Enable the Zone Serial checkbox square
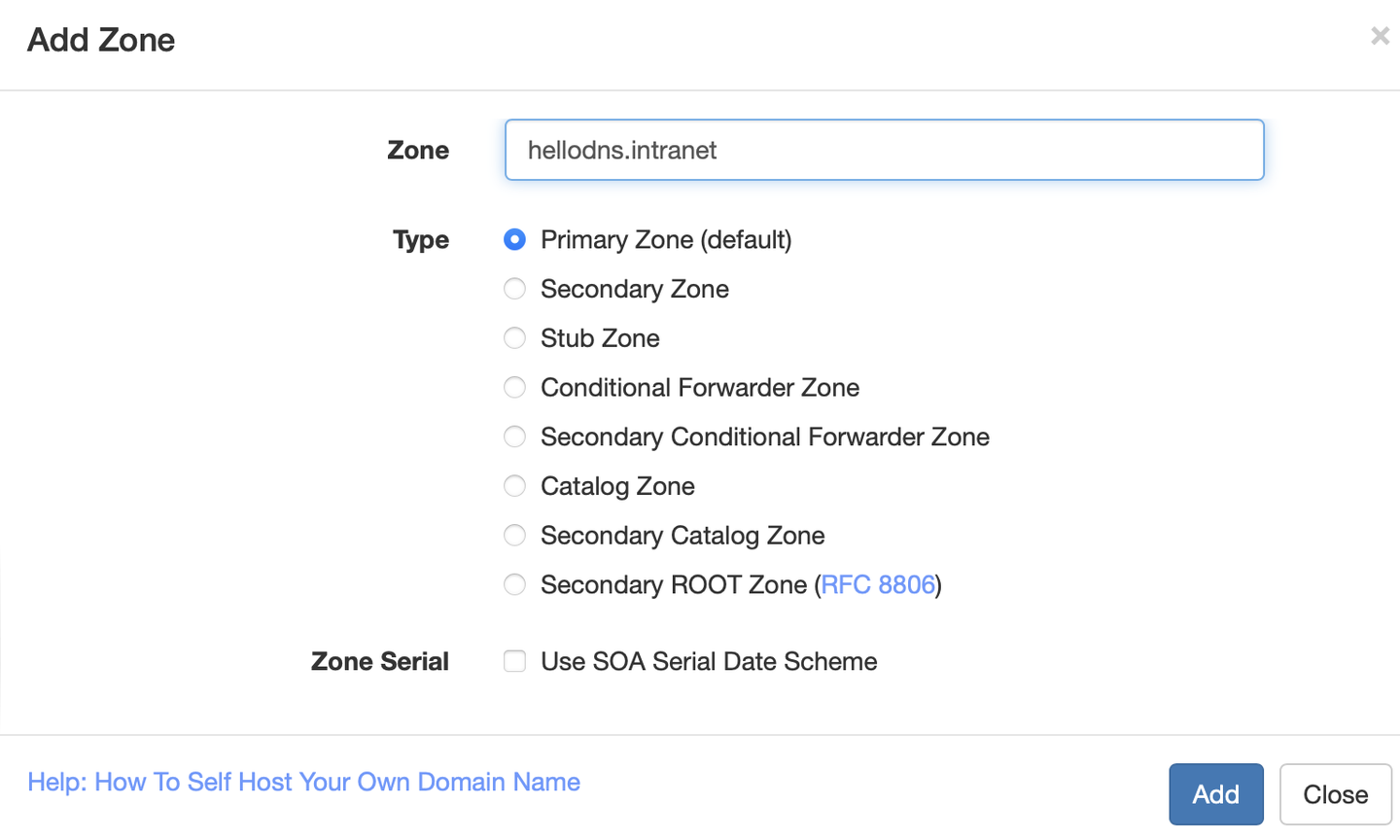Viewport: 1400px width, 840px height. [514, 661]
